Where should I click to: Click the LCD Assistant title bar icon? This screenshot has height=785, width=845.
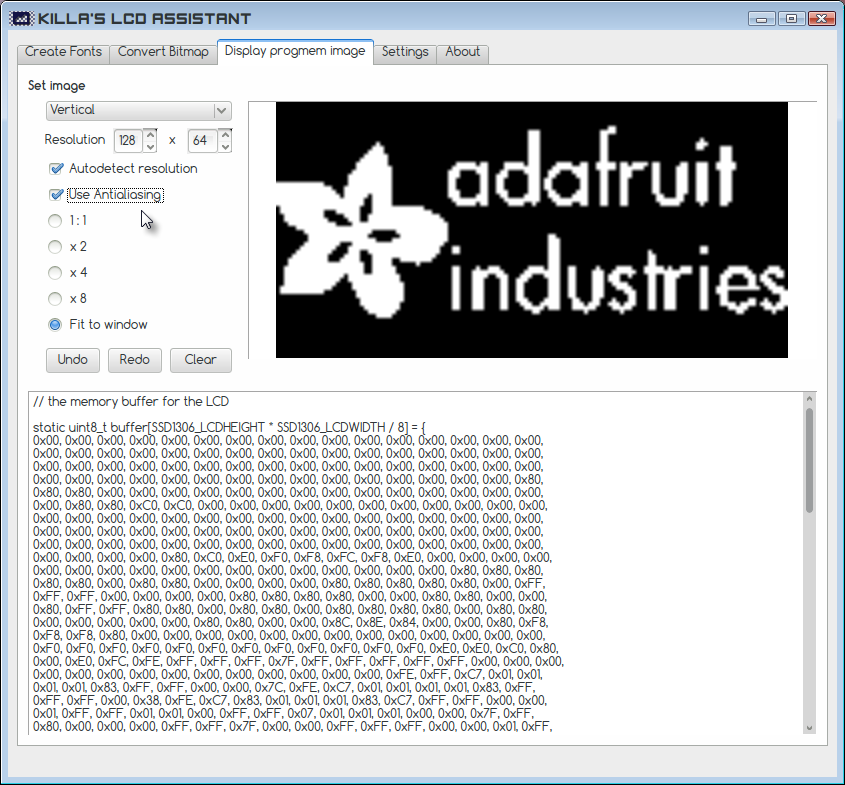pos(22,19)
